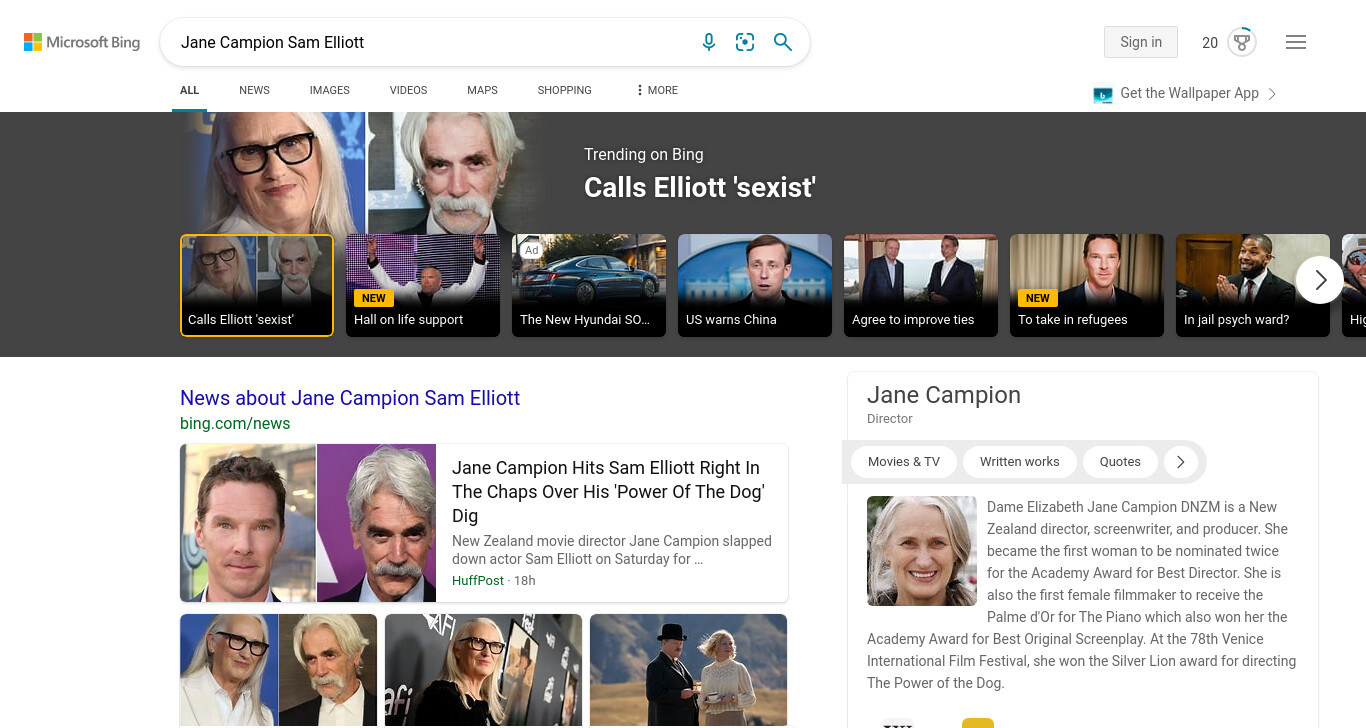
Task: Open Agree to improve ties card
Action: 921,285
